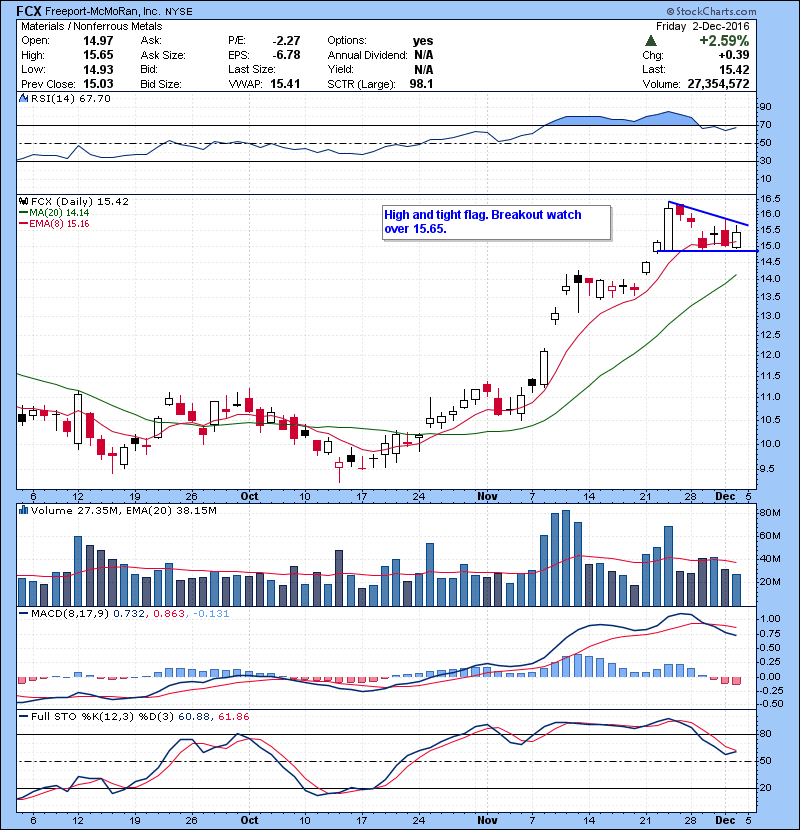Click the 'Dec' label on price chart axis

click(x=725, y=496)
